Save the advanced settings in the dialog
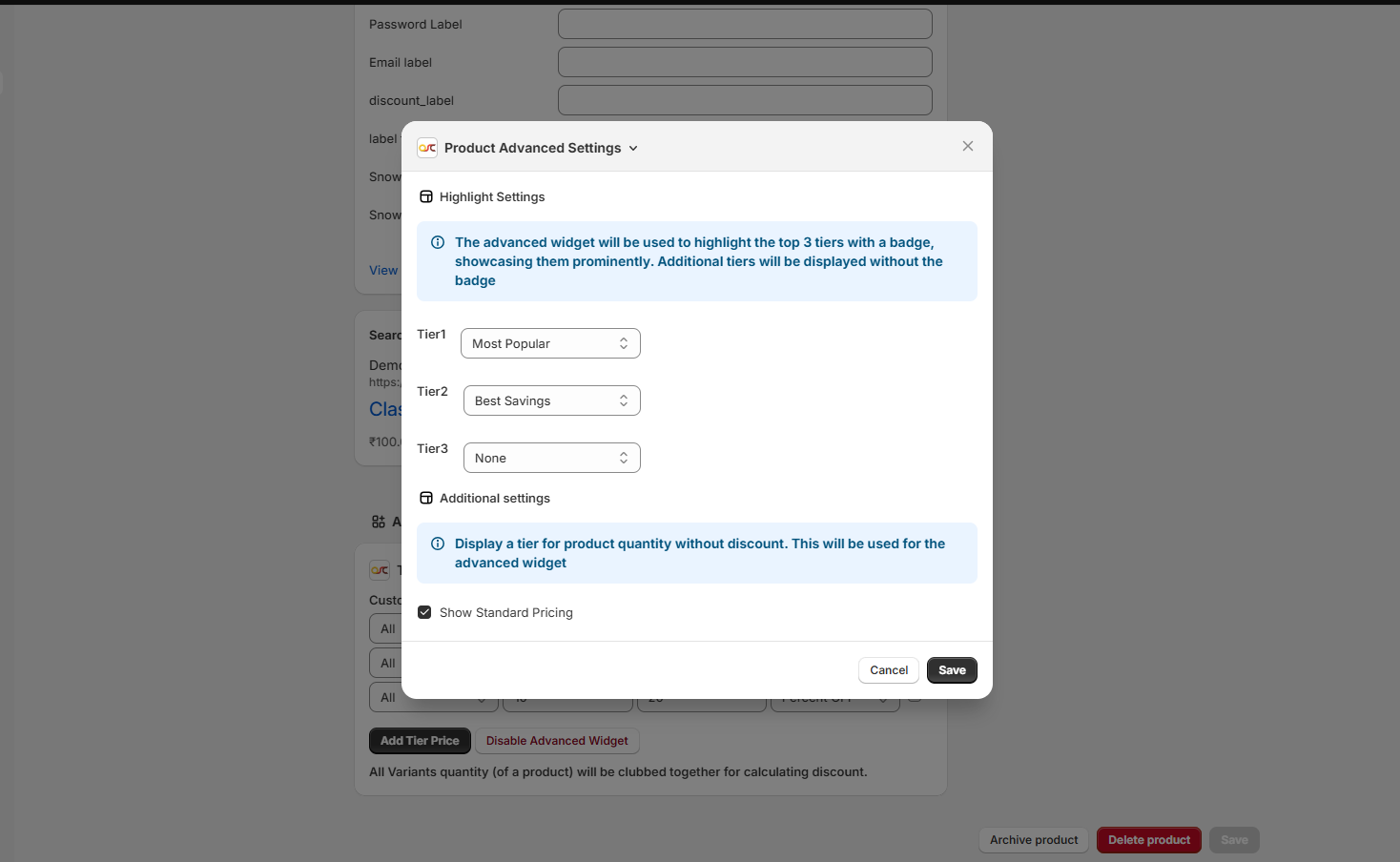Viewport: 1400px width, 862px height. [x=952, y=670]
